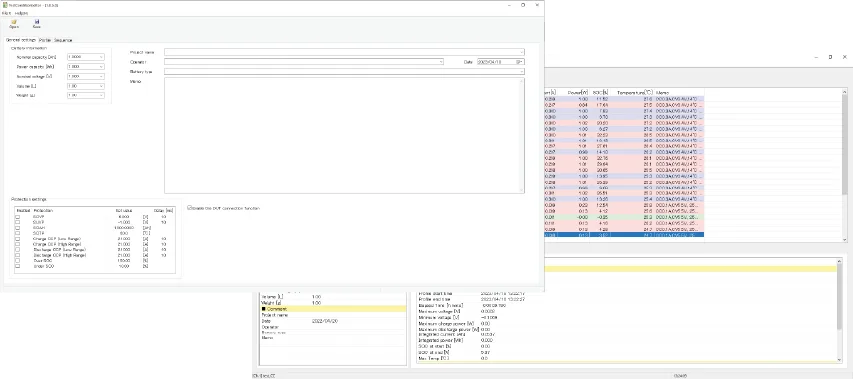Image resolution: width=853 pixels, height=380 pixels.
Task: Enable the SOAH protection checkbox
Action: [17, 228]
